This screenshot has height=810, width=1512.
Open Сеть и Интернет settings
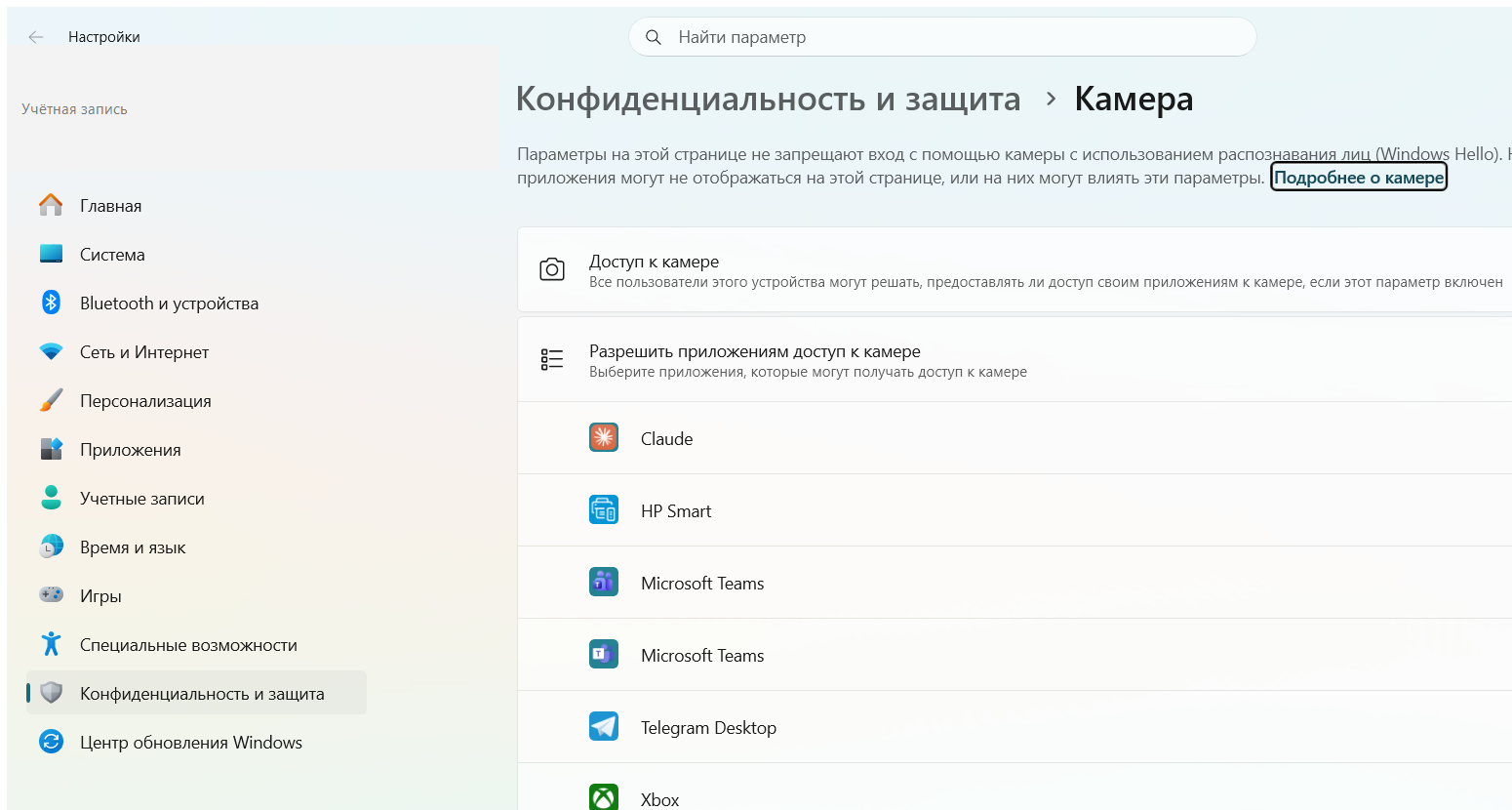pos(196,351)
